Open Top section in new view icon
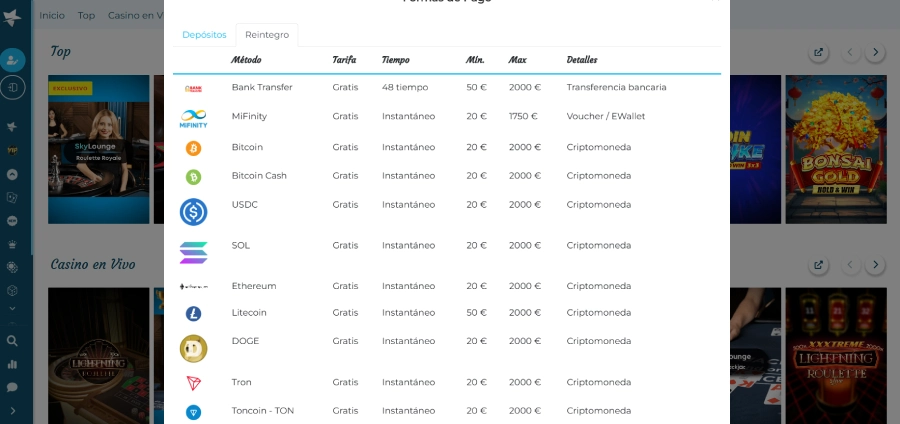The height and width of the screenshot is (424, 900). 819,52
